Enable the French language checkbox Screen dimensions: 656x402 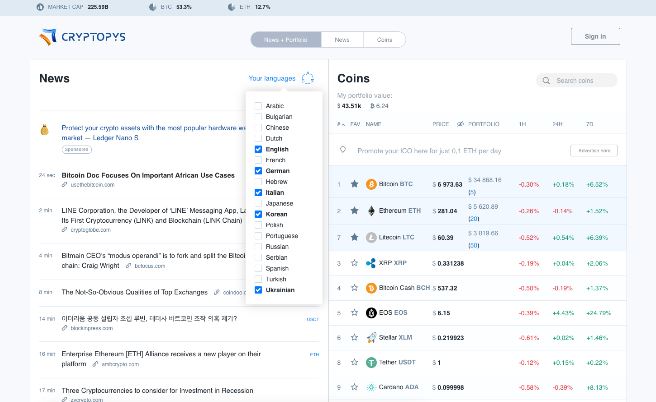pos(258,160)
